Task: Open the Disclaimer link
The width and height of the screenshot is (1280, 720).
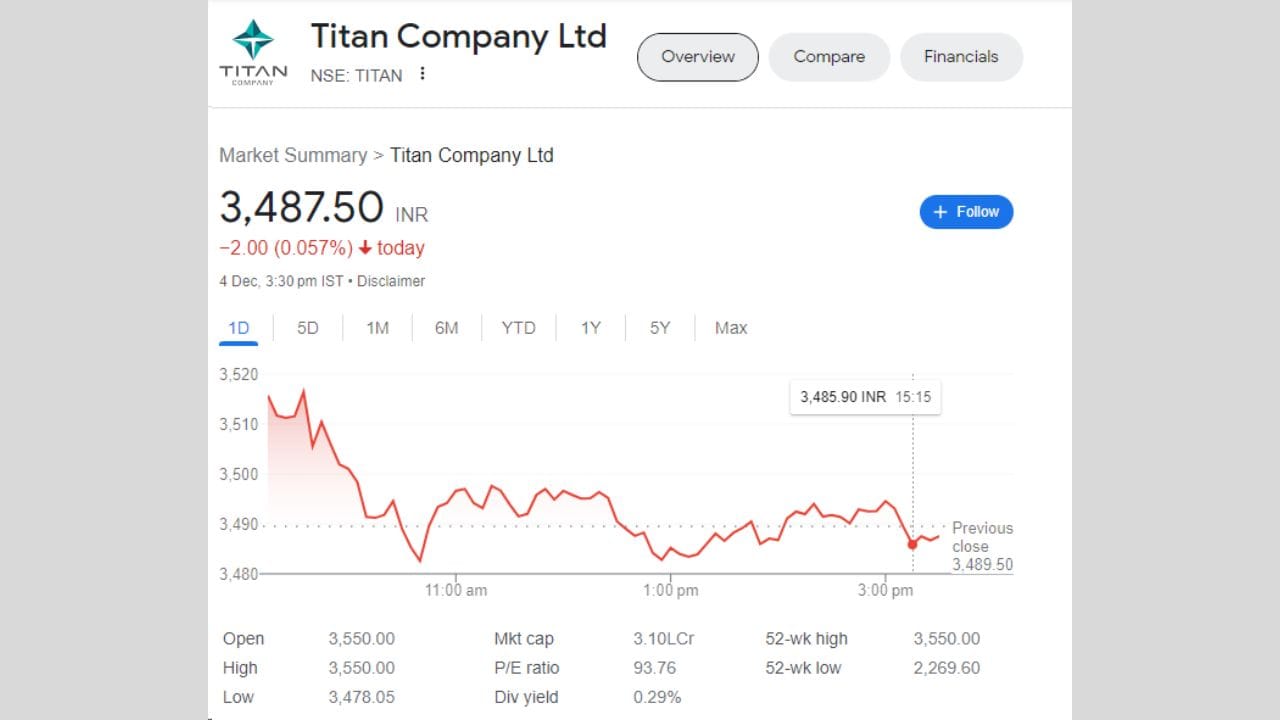Action: click(391, 281)
